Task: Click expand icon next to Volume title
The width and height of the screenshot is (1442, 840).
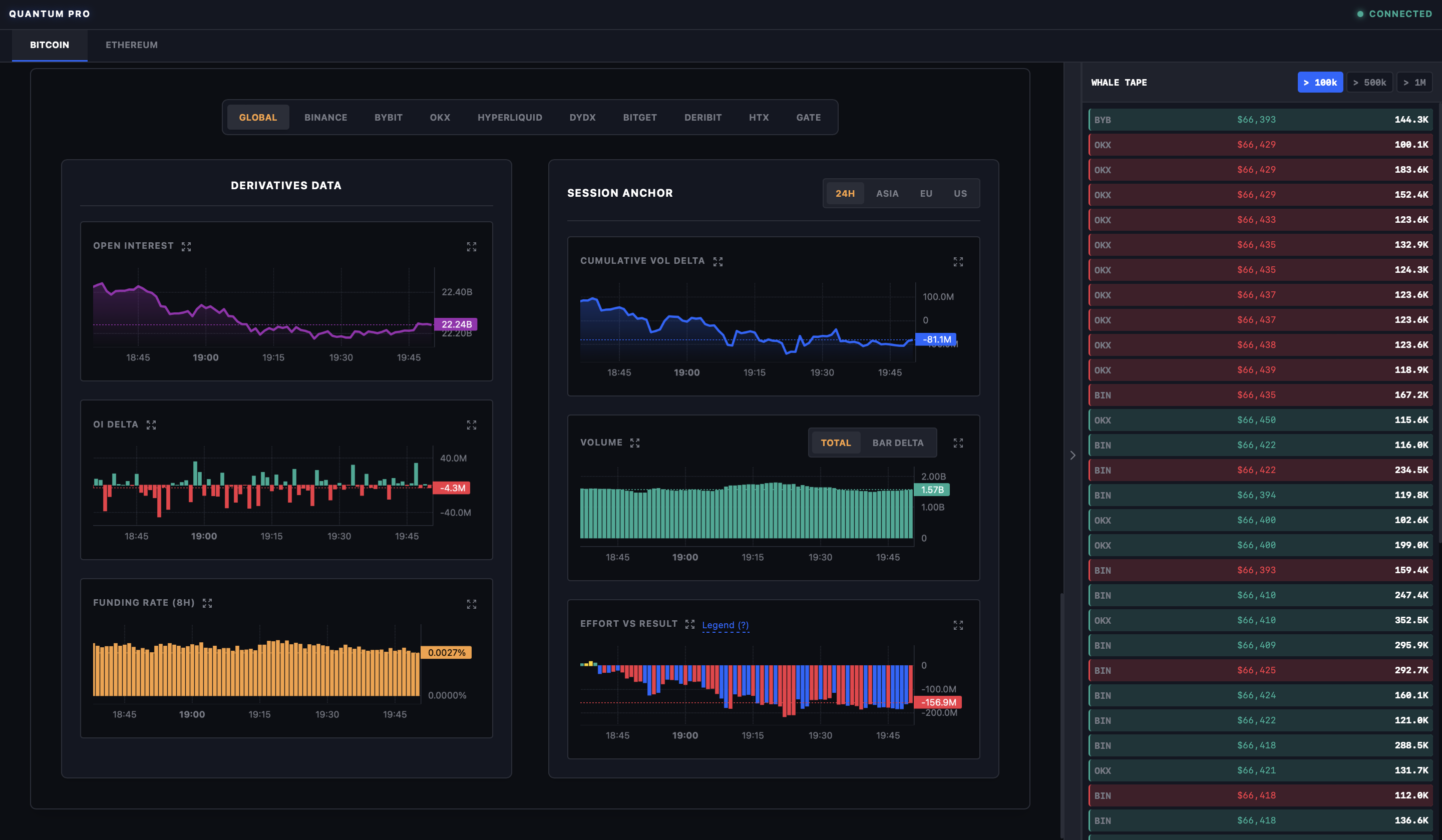Action: (634, 443)
